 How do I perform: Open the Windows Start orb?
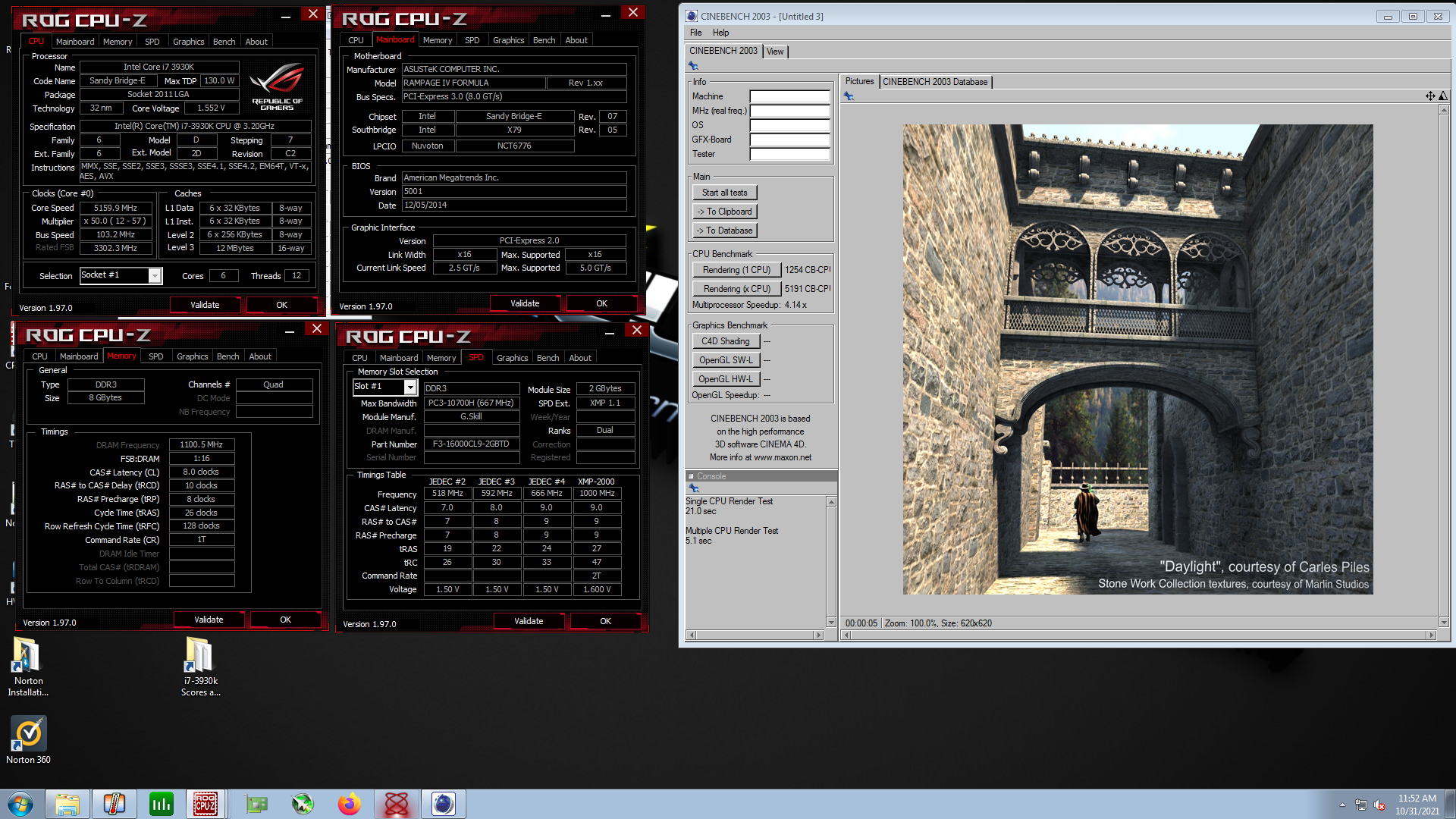point(20,804)
